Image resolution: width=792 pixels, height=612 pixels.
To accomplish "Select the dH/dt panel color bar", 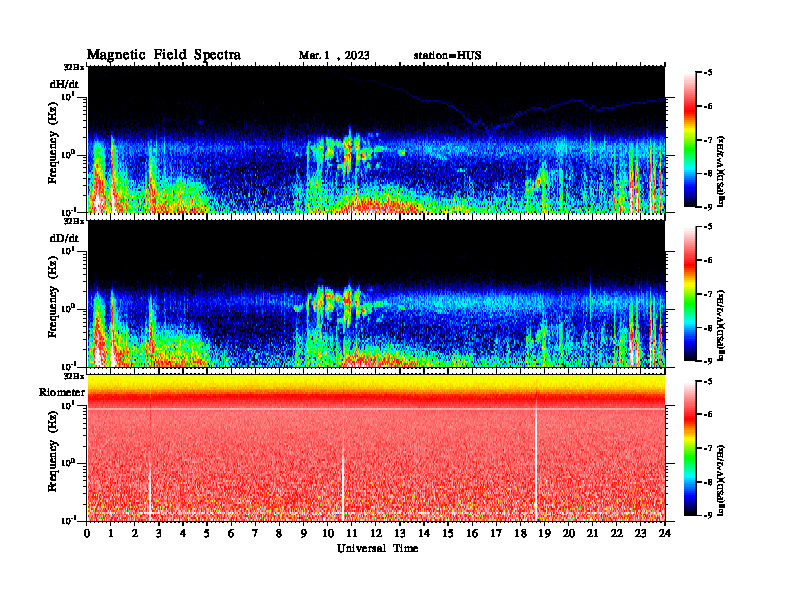I will (x=690, y=140).
